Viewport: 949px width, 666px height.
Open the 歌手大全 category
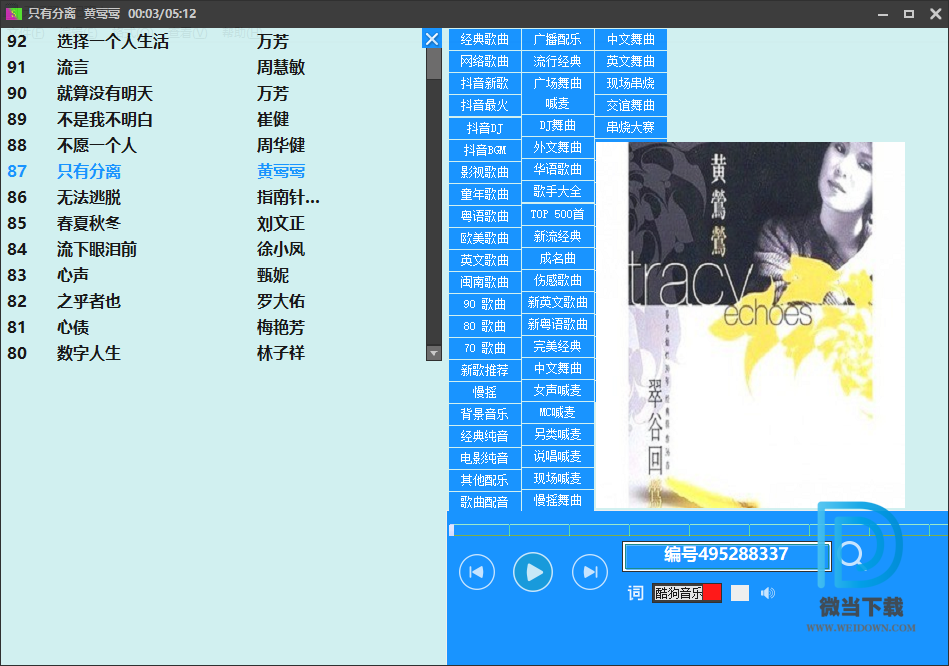click(557, 192)
